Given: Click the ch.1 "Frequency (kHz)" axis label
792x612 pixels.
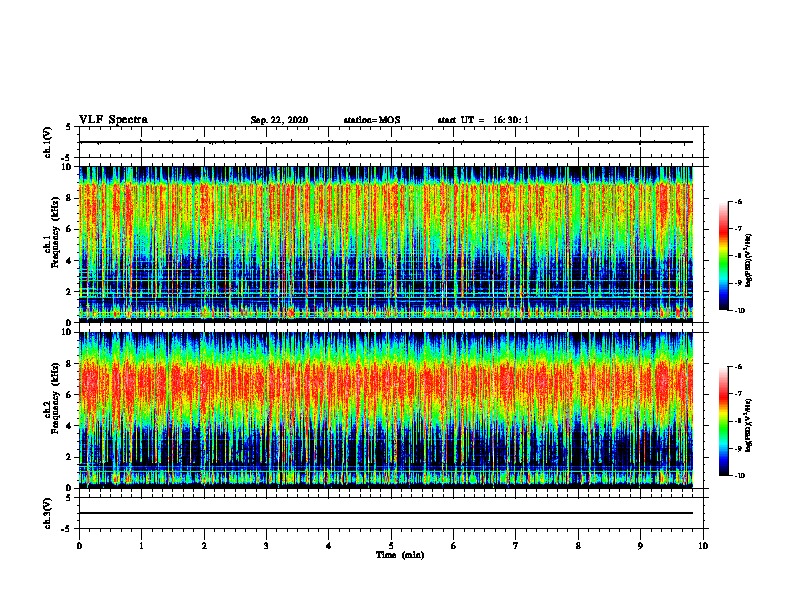Looking at the screenshot, I should point(55,232).
